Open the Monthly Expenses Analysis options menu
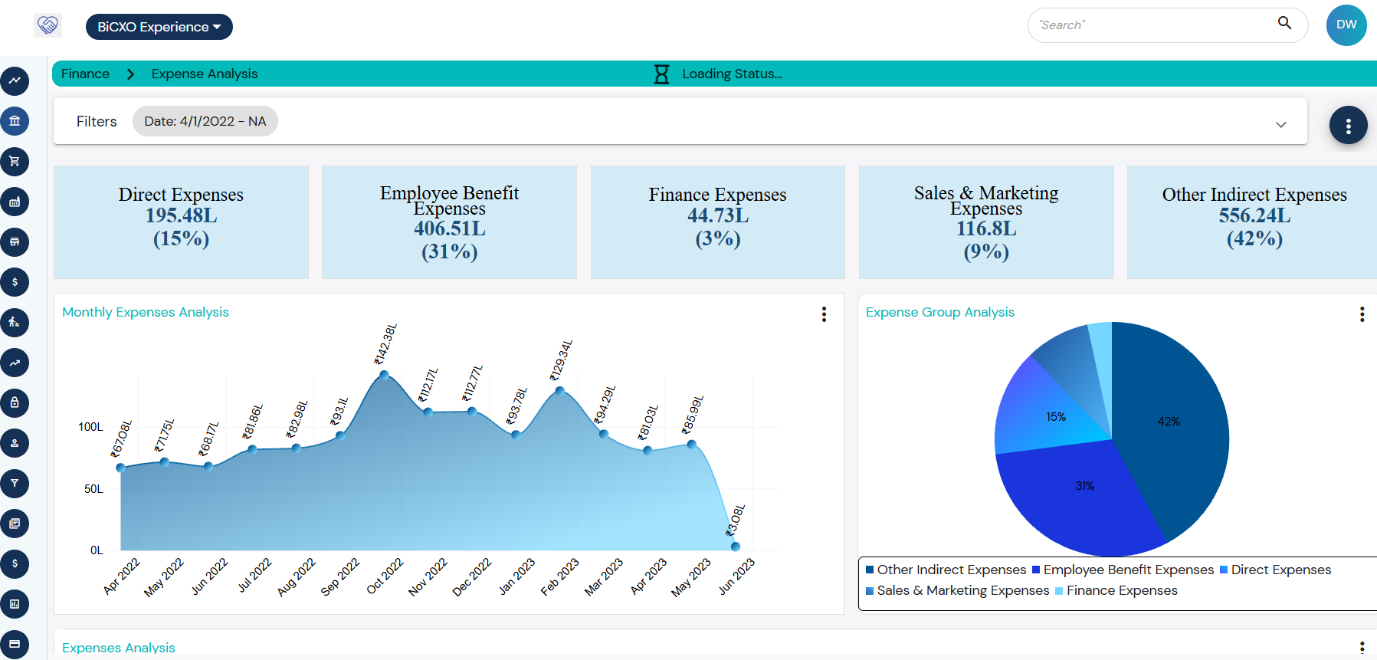 pyautogui.click(x=824, y=314)
